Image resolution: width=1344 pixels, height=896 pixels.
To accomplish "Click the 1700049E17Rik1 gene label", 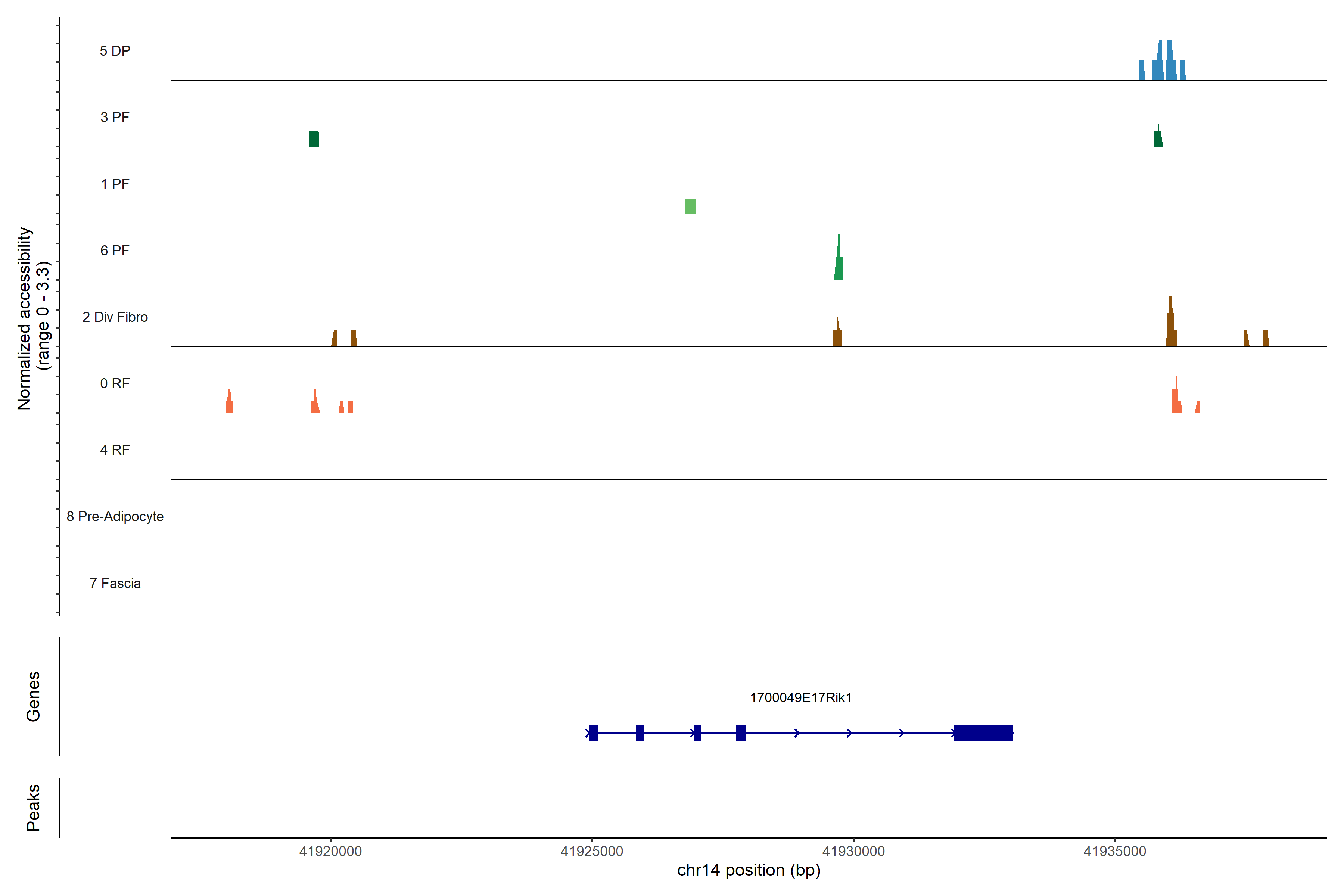I will click(x=800, y=698).
